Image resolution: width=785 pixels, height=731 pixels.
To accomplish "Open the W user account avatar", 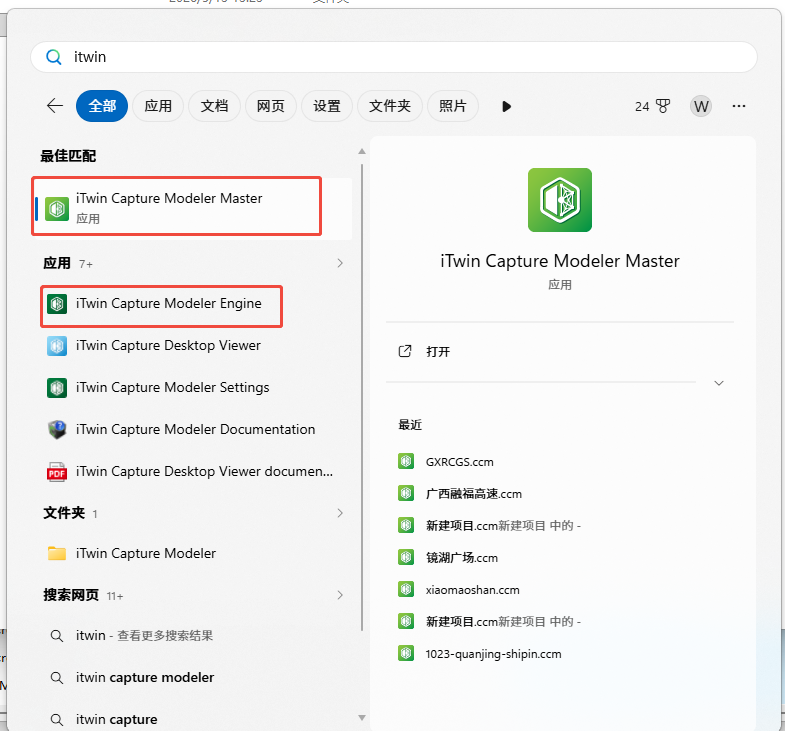I will (701, 106).
